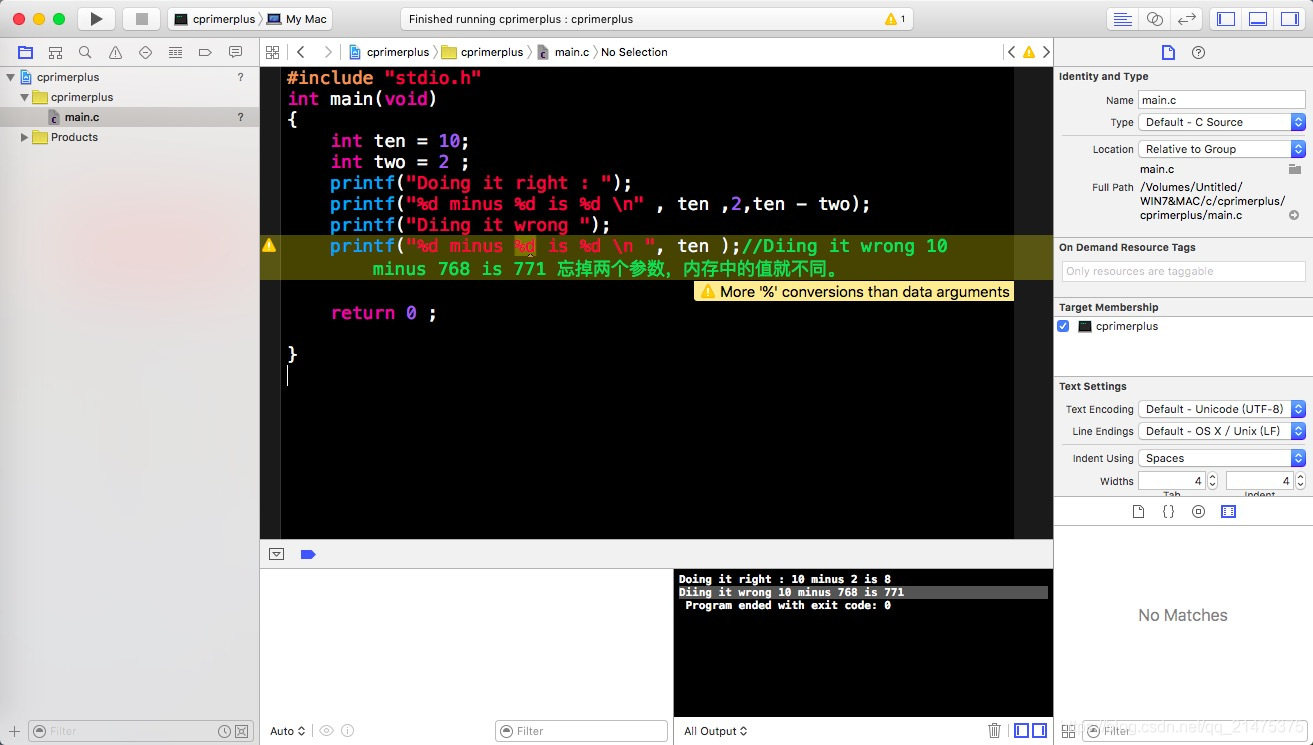Select cprimerplus scheme in toolbar
Image resolution: width=1313 pixels, height=745 pixels.
(215, 19)
